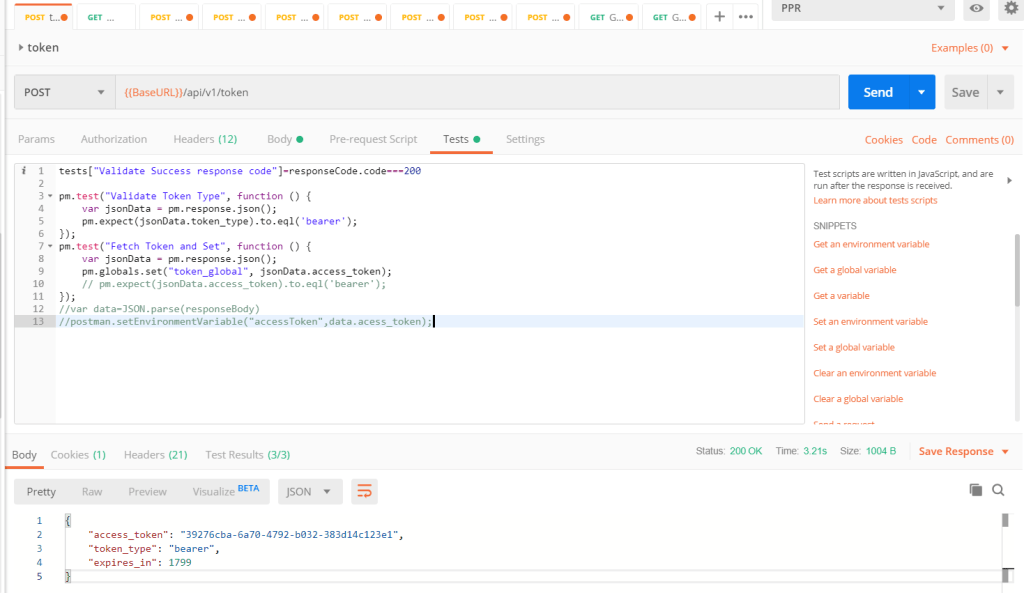Open the manage environments gear icon
This screenshot has height=593, width=1024.
[x=1010, y=8]
